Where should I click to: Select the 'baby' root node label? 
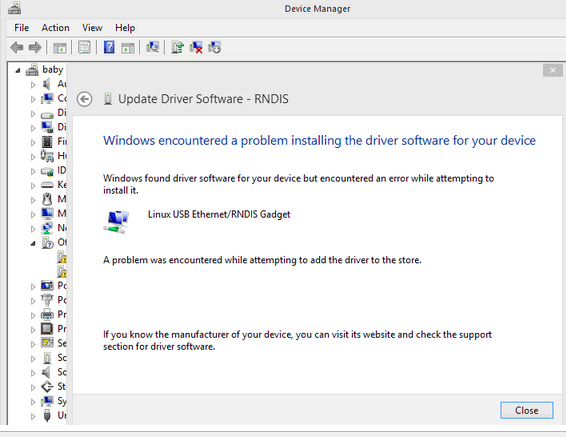click(53, 70)
